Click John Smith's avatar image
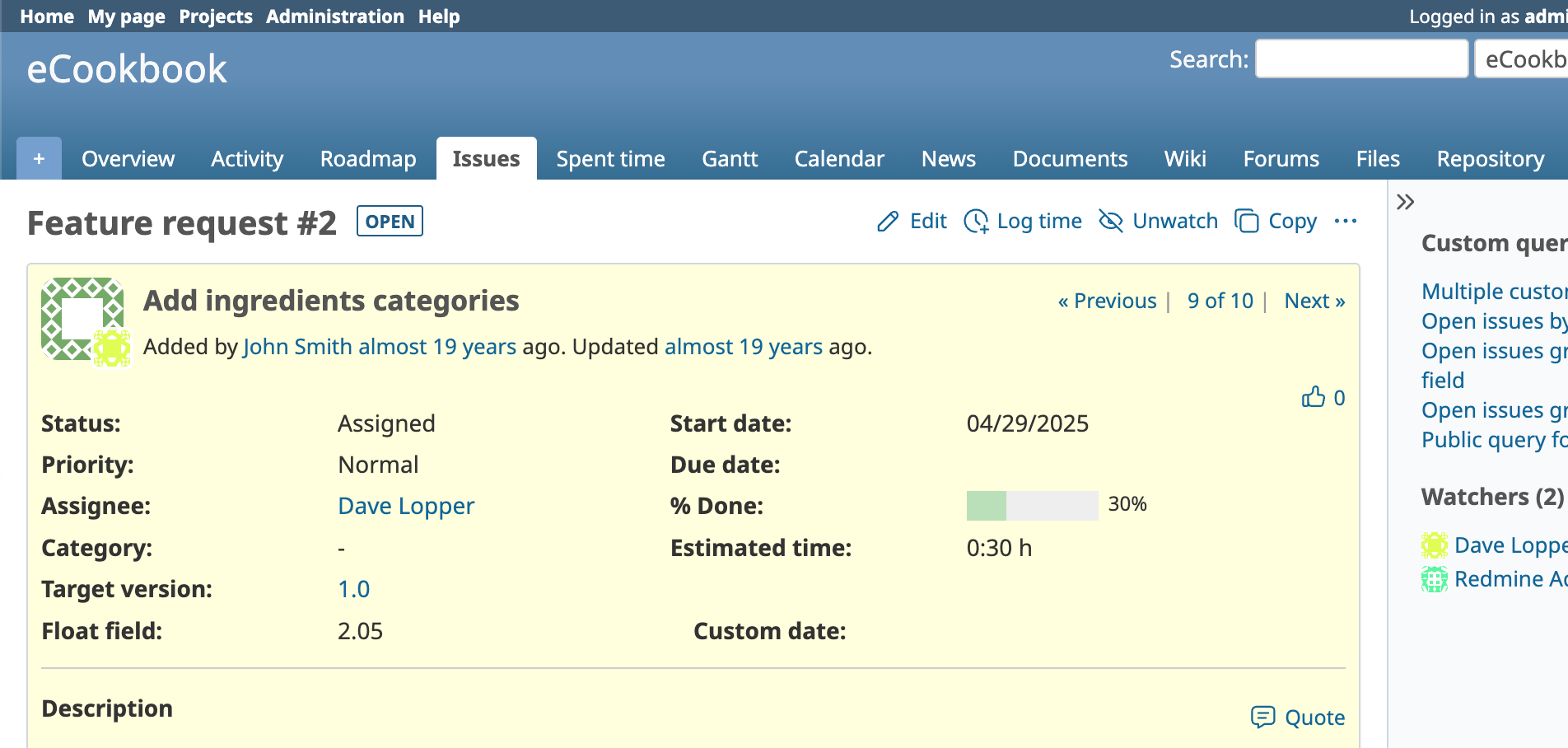 point(82,319)
